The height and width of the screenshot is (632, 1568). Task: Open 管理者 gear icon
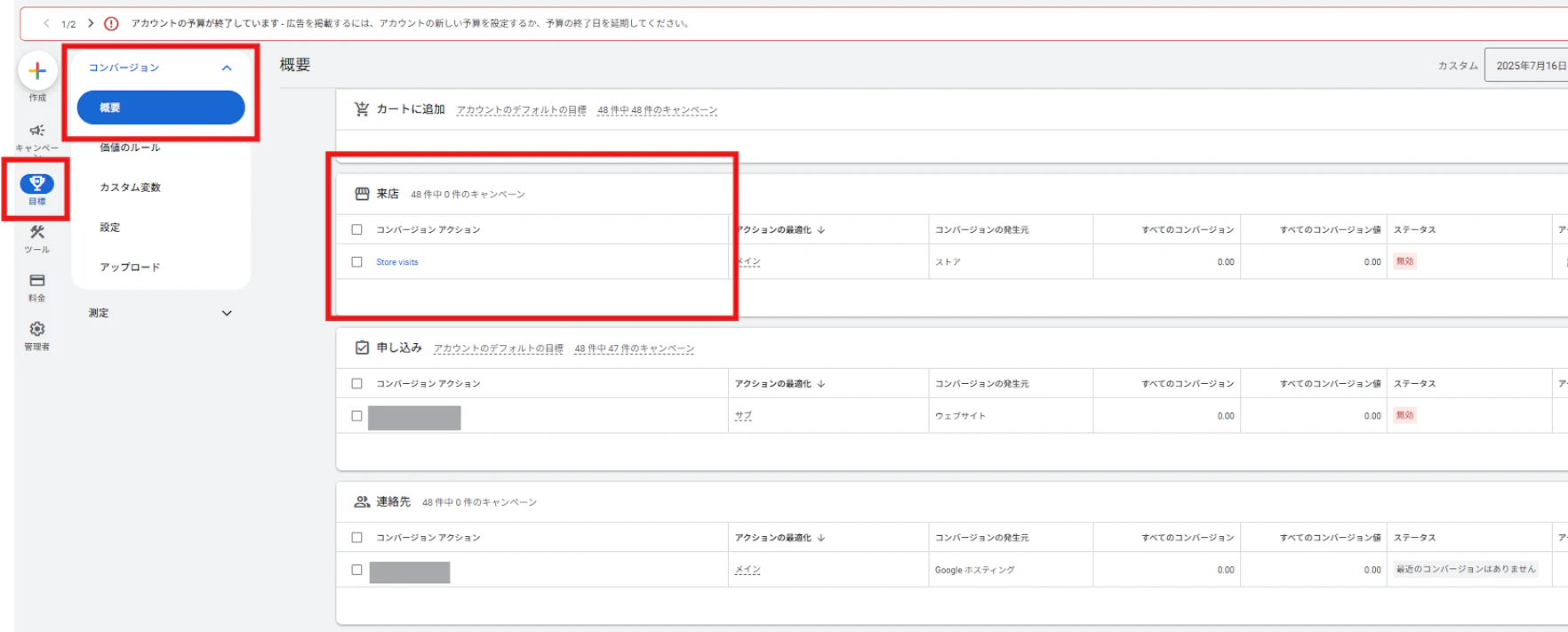(37, 329)
